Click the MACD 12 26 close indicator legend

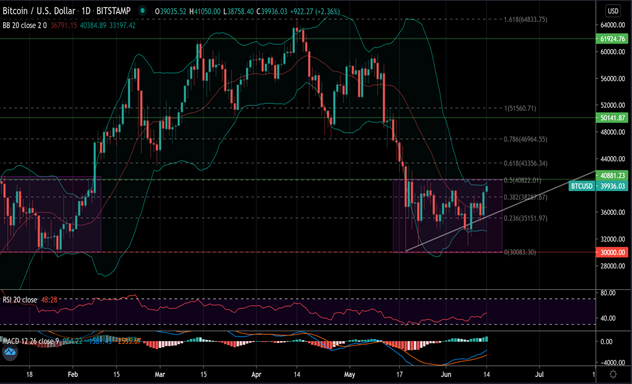coord(31,341)
